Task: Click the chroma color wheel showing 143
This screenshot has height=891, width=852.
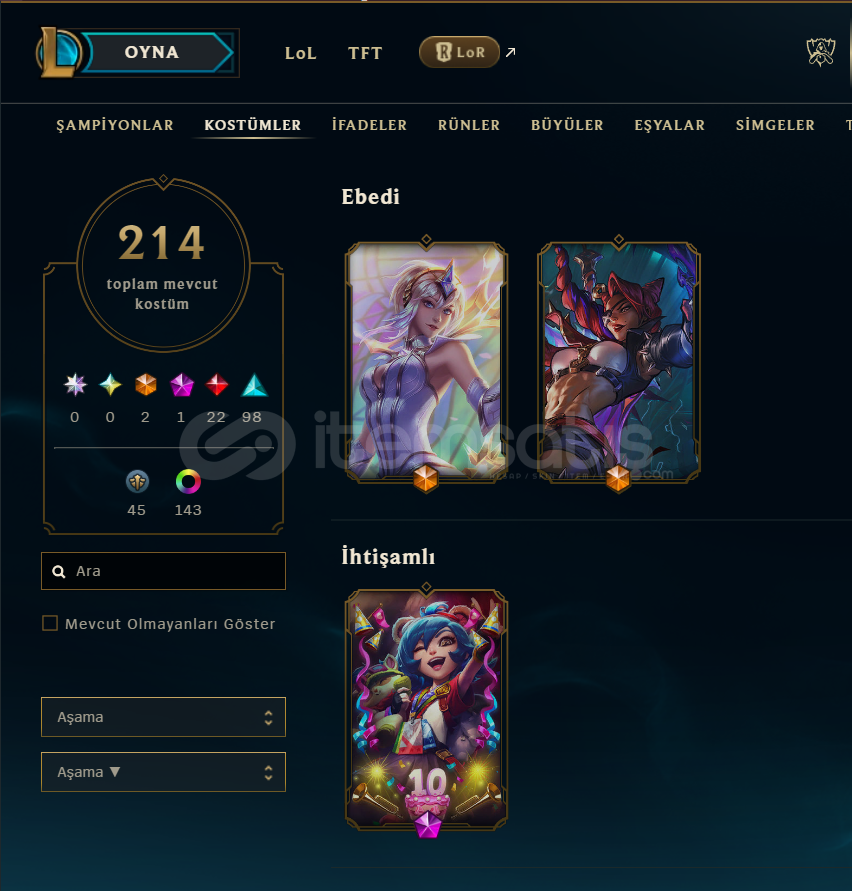Action: 188,482
